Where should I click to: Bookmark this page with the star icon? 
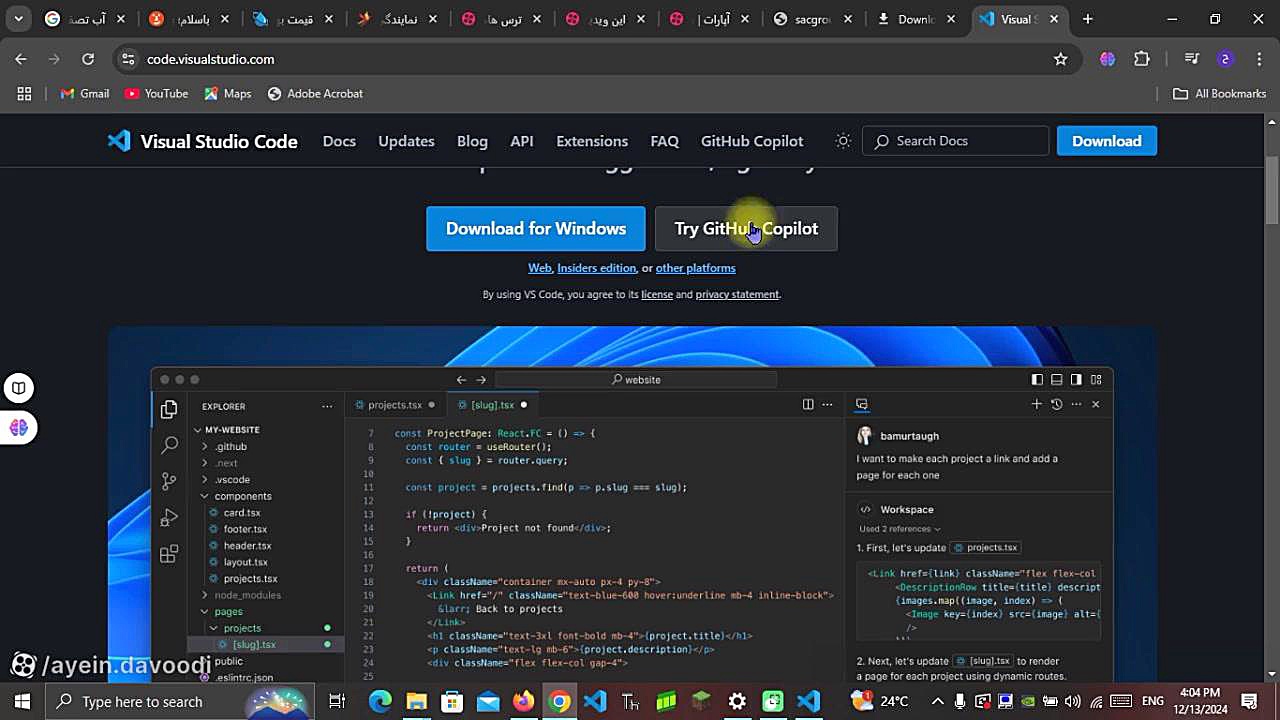pos(1060,59)
